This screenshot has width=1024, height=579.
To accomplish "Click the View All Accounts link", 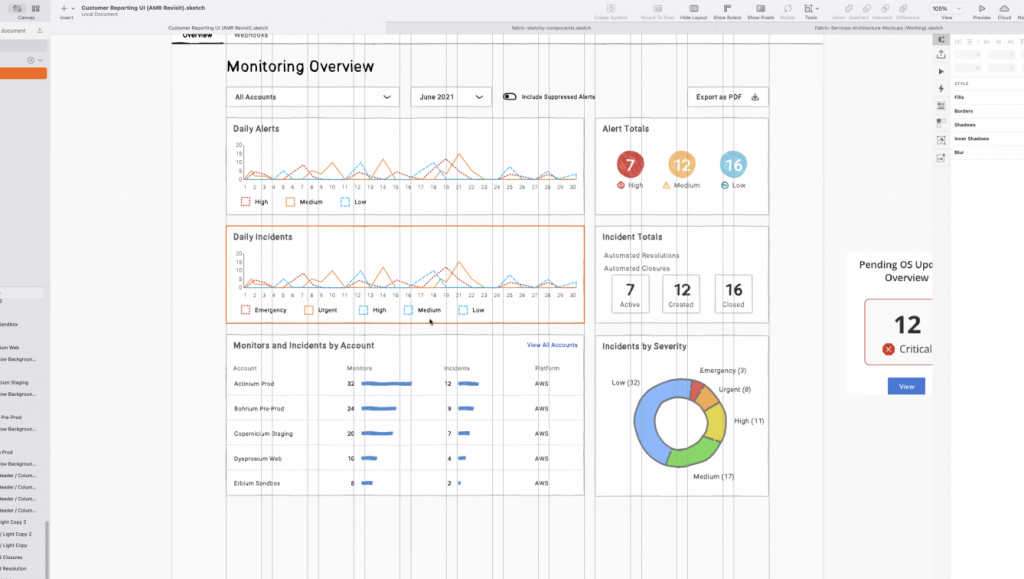I will (x=552, y=345).
